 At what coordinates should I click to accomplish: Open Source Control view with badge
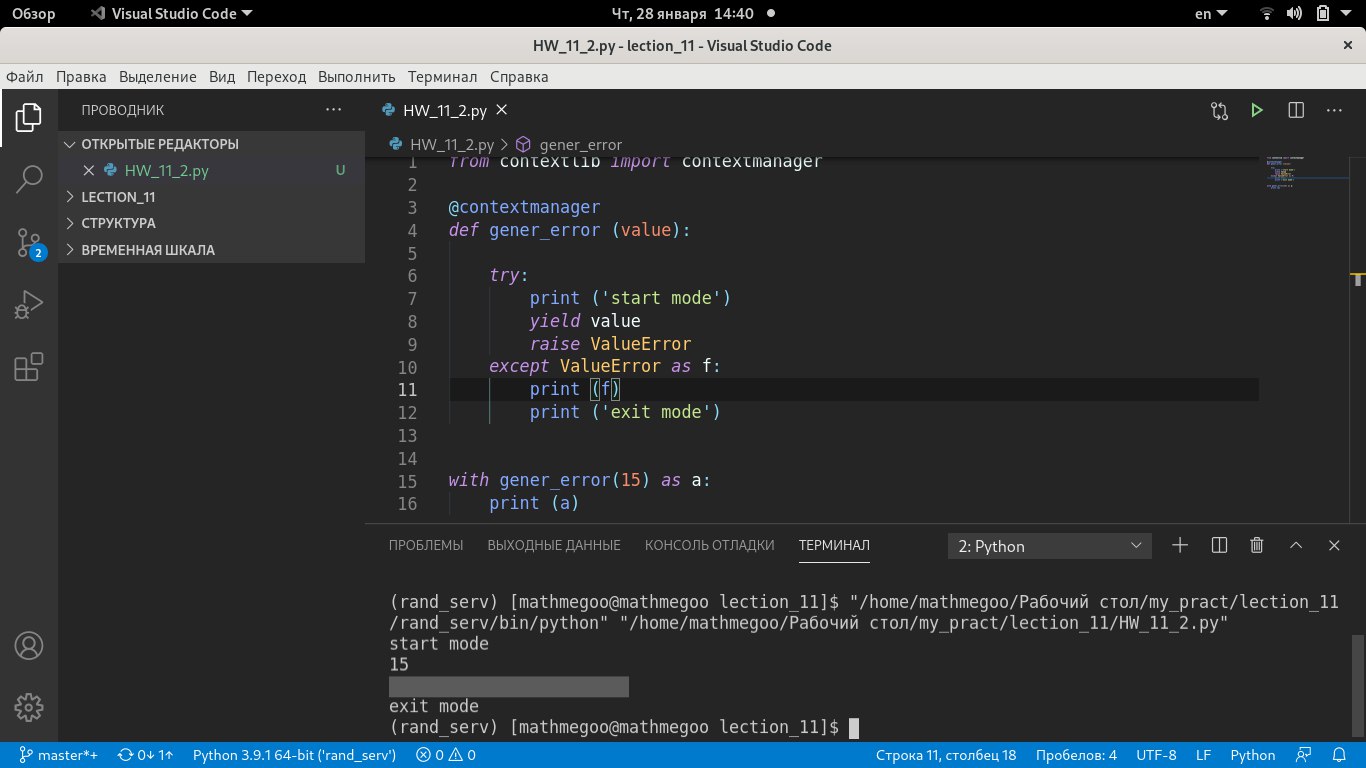(x=28, y=243)
